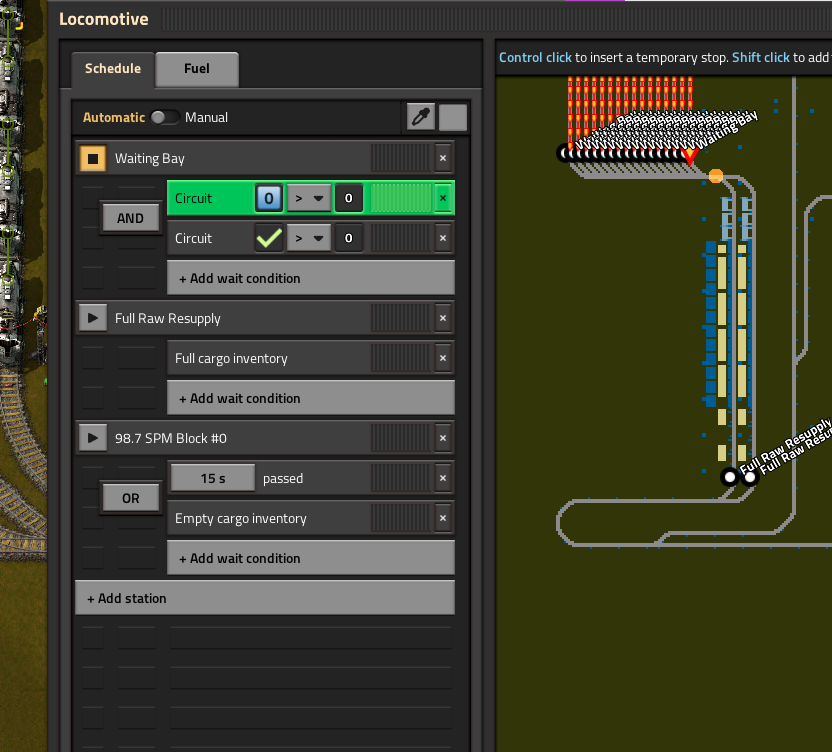The width and height of the screenshot is (832, 752).
Task: Click the Circuit label beside the checkmark slot
Action: click(193, 238)
